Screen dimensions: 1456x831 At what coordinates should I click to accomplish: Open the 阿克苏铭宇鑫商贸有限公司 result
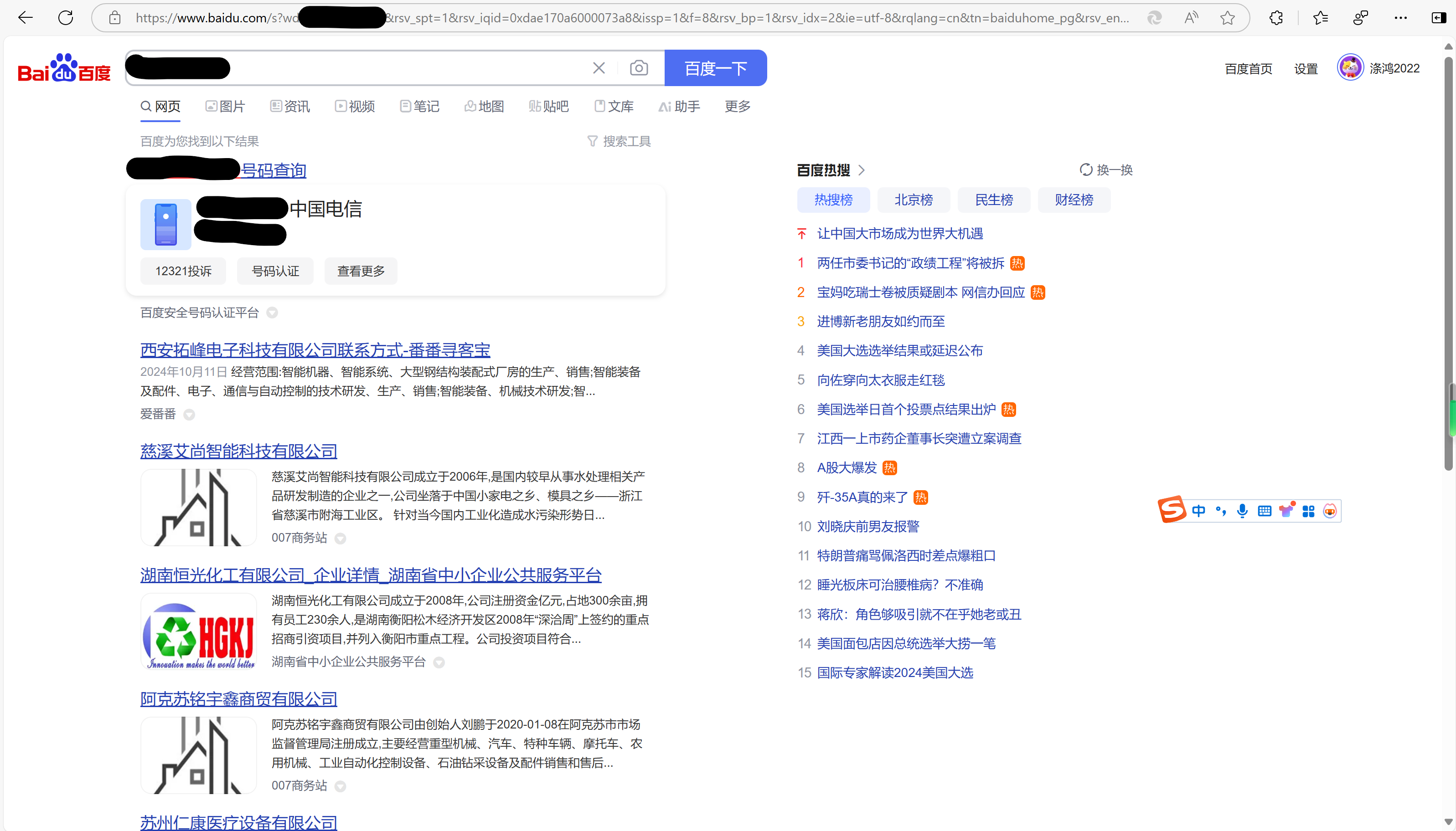tap(239, 698)
